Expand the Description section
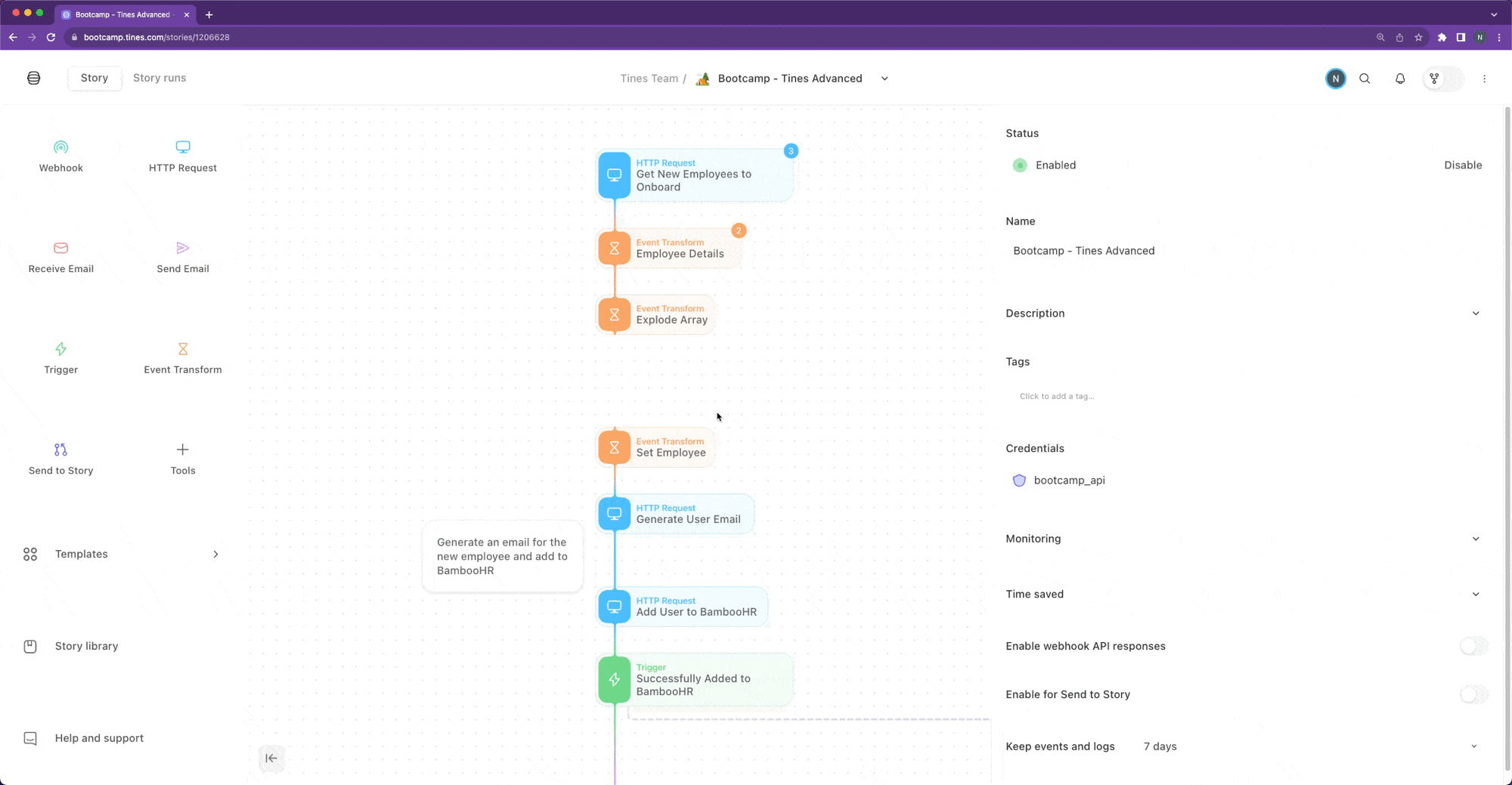 pyautogui.click(x=1476, y=314)
